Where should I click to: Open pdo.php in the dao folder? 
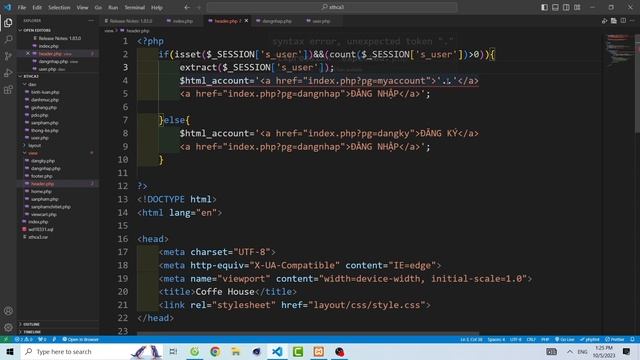point(40,115)
